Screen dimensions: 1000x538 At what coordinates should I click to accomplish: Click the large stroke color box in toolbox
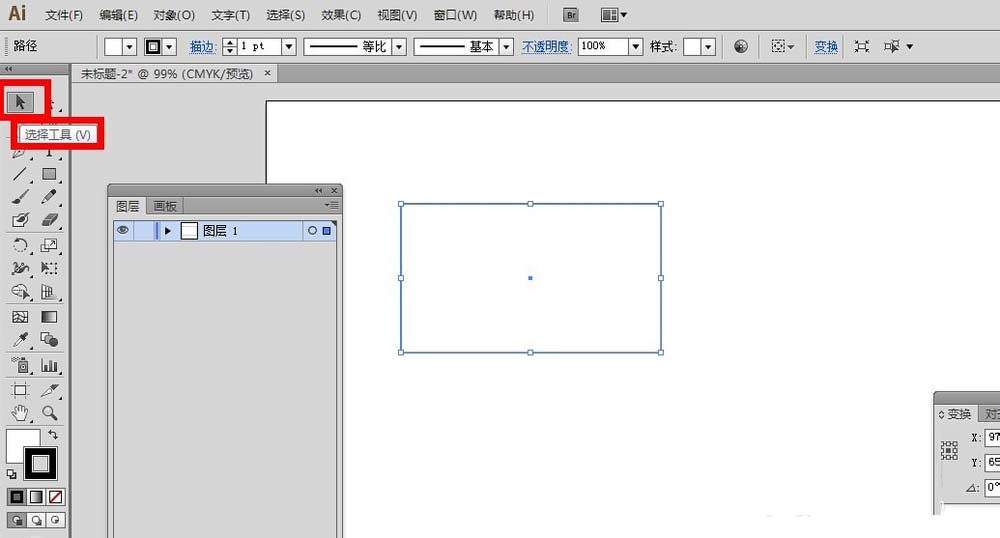click(40, 463)
